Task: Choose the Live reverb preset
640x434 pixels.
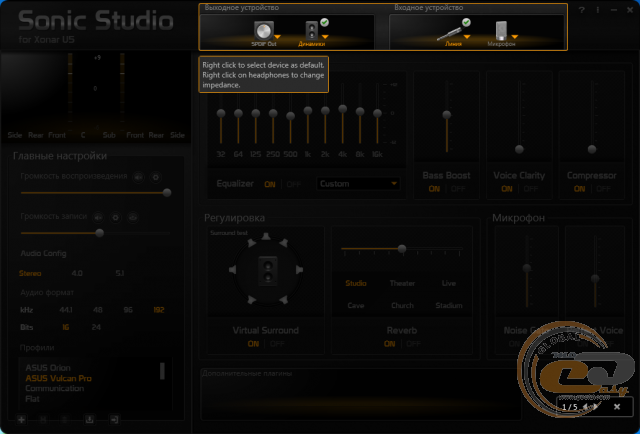Action: pos(449,283)
